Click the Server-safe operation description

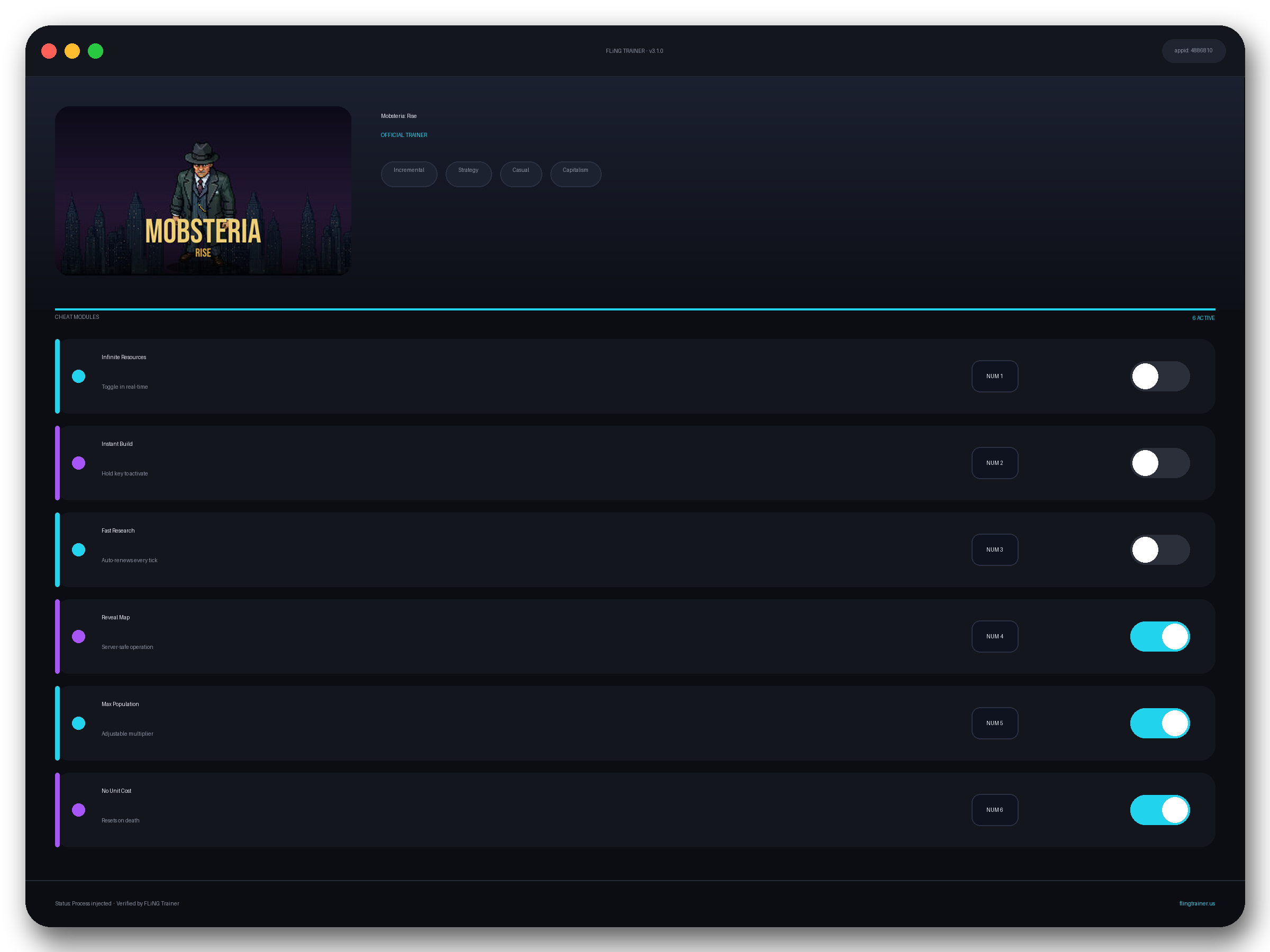click(128, 647)
